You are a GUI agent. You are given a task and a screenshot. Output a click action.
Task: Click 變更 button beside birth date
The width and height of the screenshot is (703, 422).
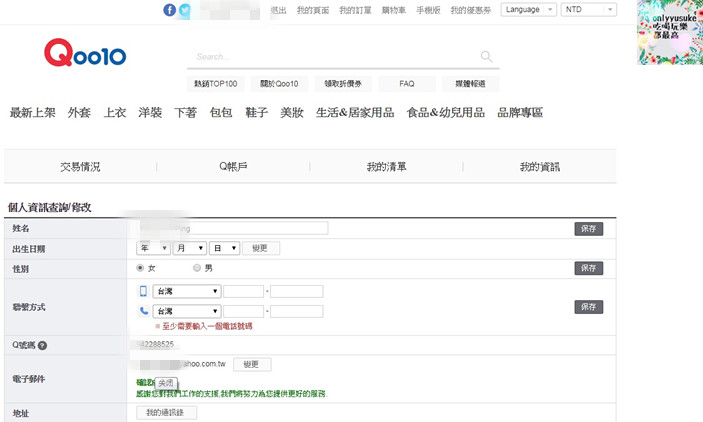click(260, 248)
